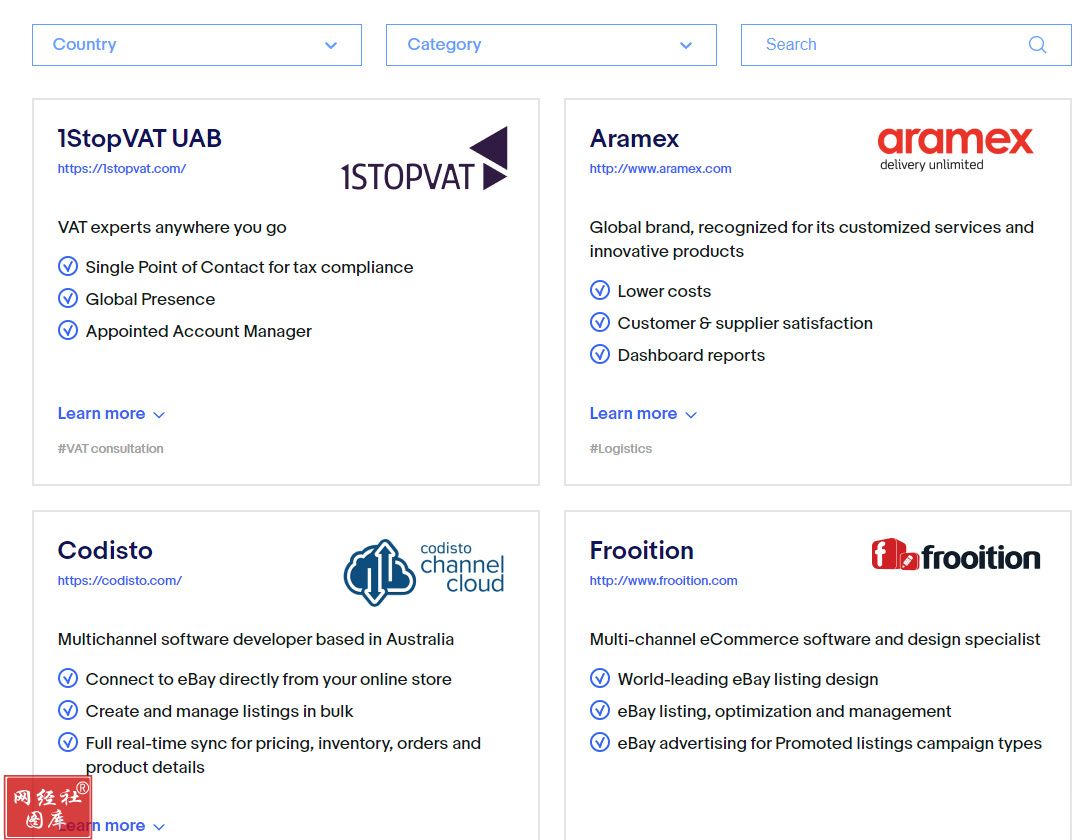Screen dimensions: 1086x840
Task: Click the Codisto card title
Action: pos(105,551)
